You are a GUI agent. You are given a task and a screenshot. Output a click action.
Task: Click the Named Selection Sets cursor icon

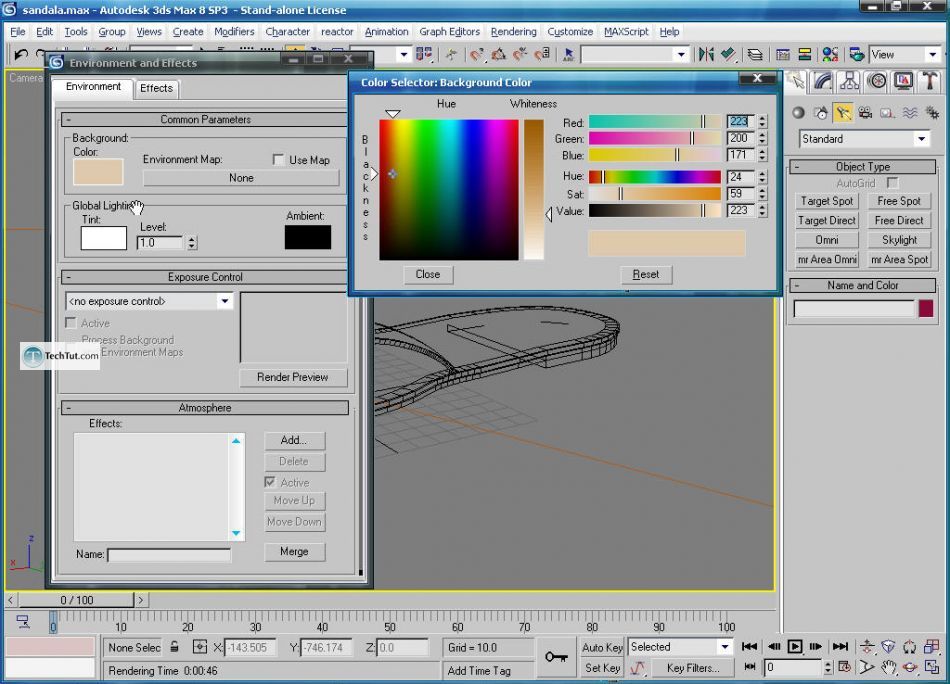coord(568,55)
